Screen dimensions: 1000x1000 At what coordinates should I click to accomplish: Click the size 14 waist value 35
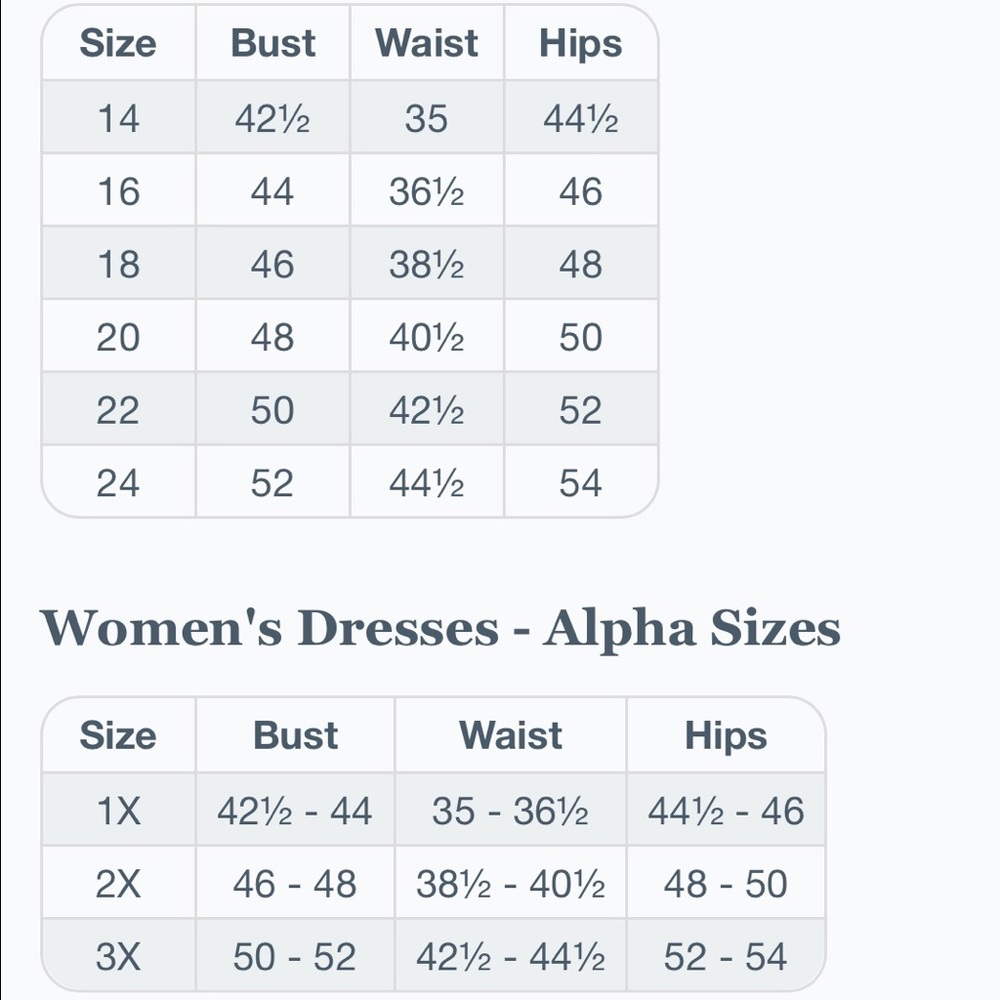pyautogui.click(x=426, y=119)
